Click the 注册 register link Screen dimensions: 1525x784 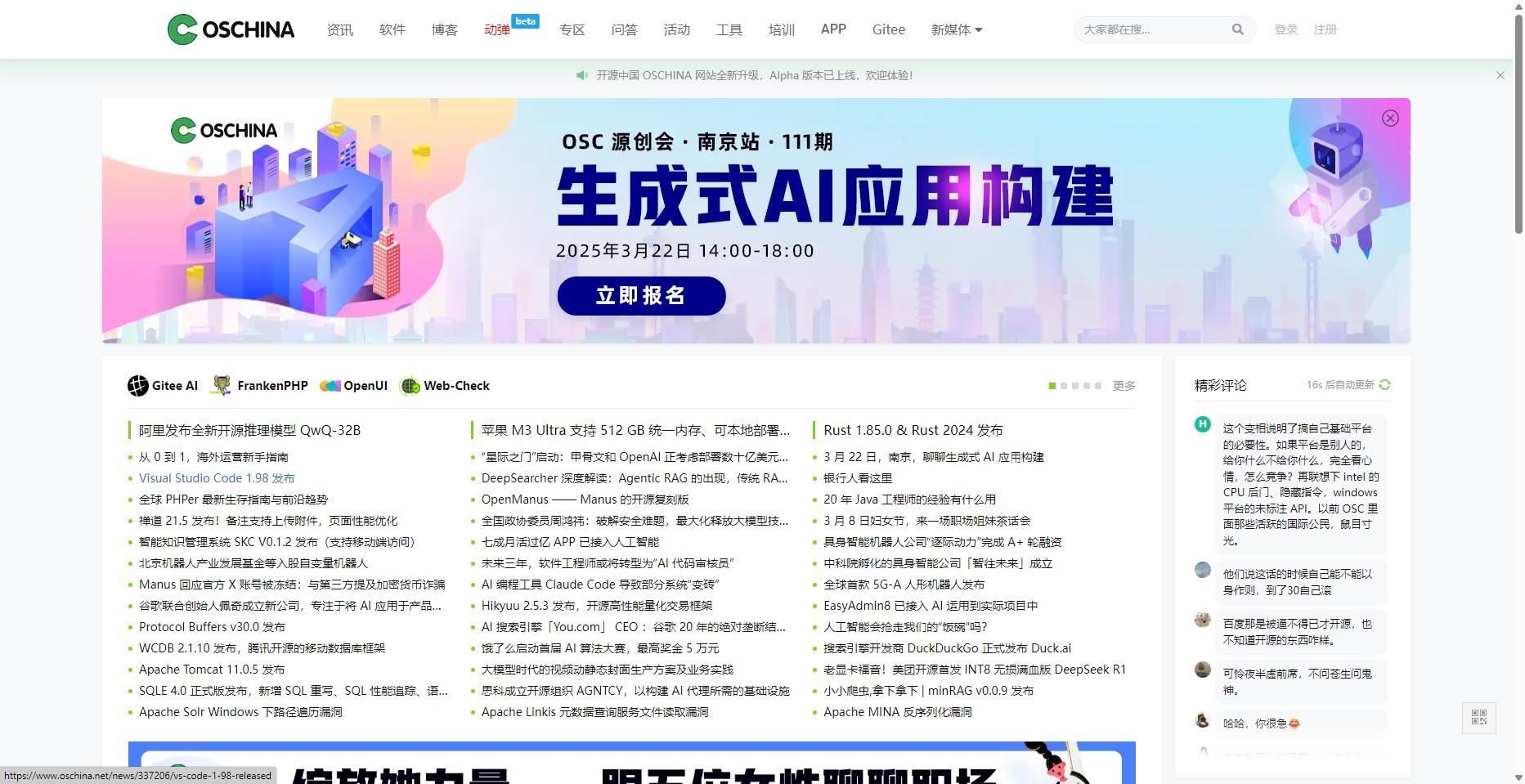[1325, 29]
